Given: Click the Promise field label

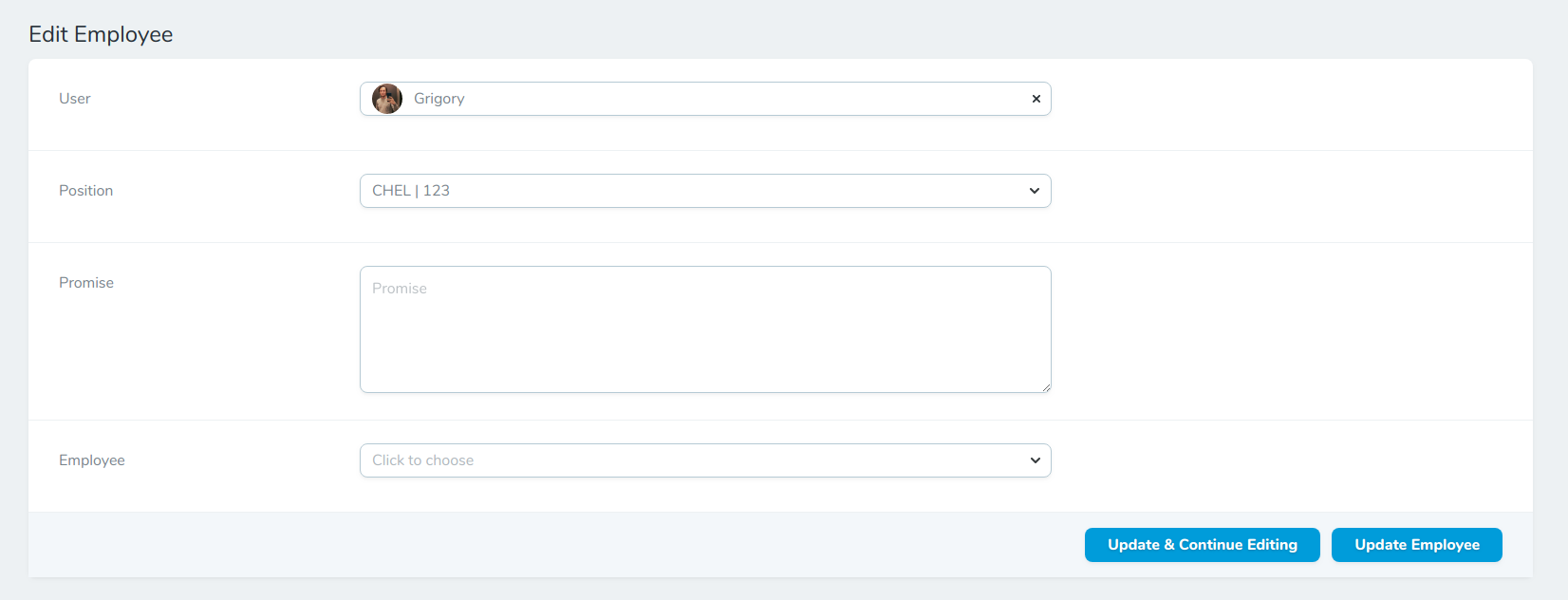Looking at the screenshot, I should [86, 283].
